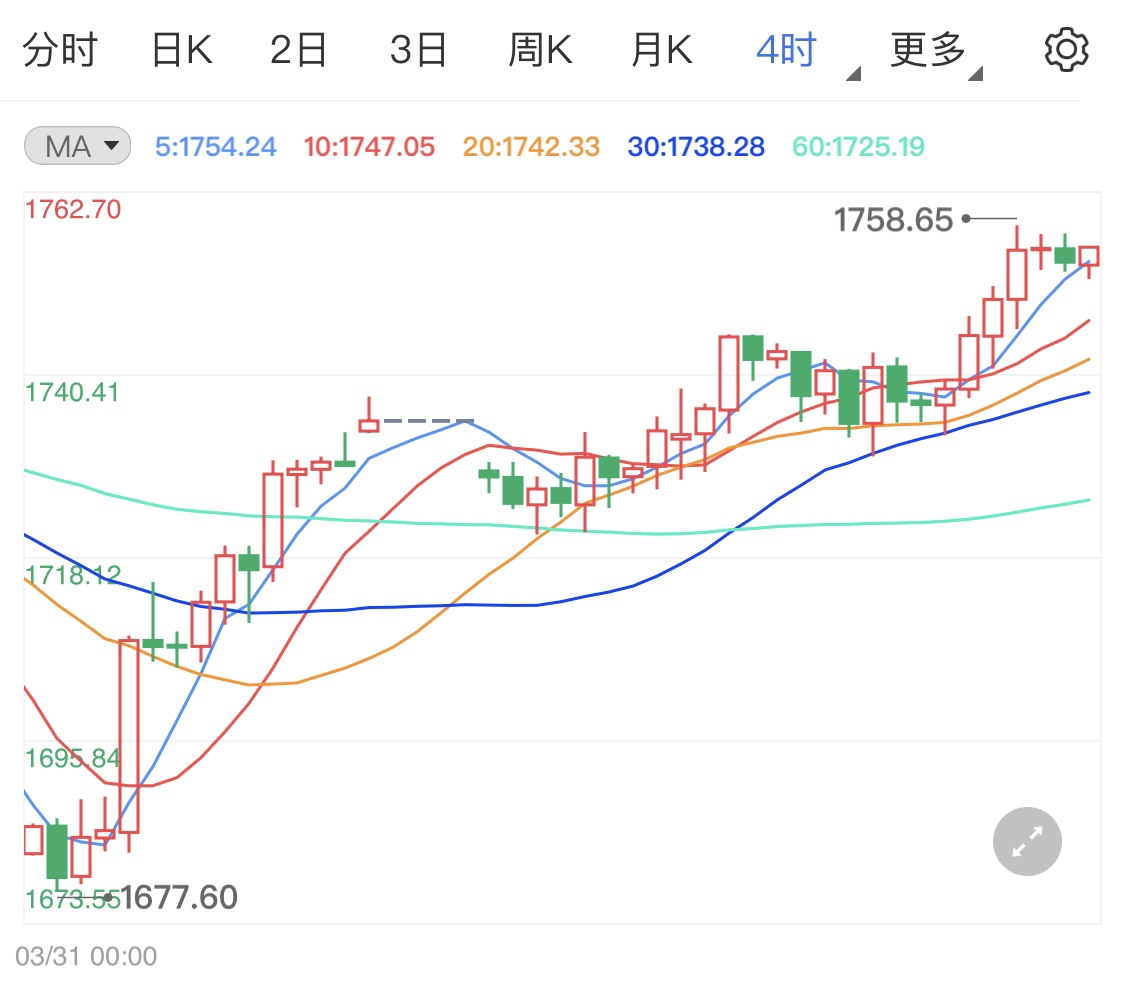Click the low price label 1677.60
Viewport: 1125px width, 992px height.
(179, 897)
